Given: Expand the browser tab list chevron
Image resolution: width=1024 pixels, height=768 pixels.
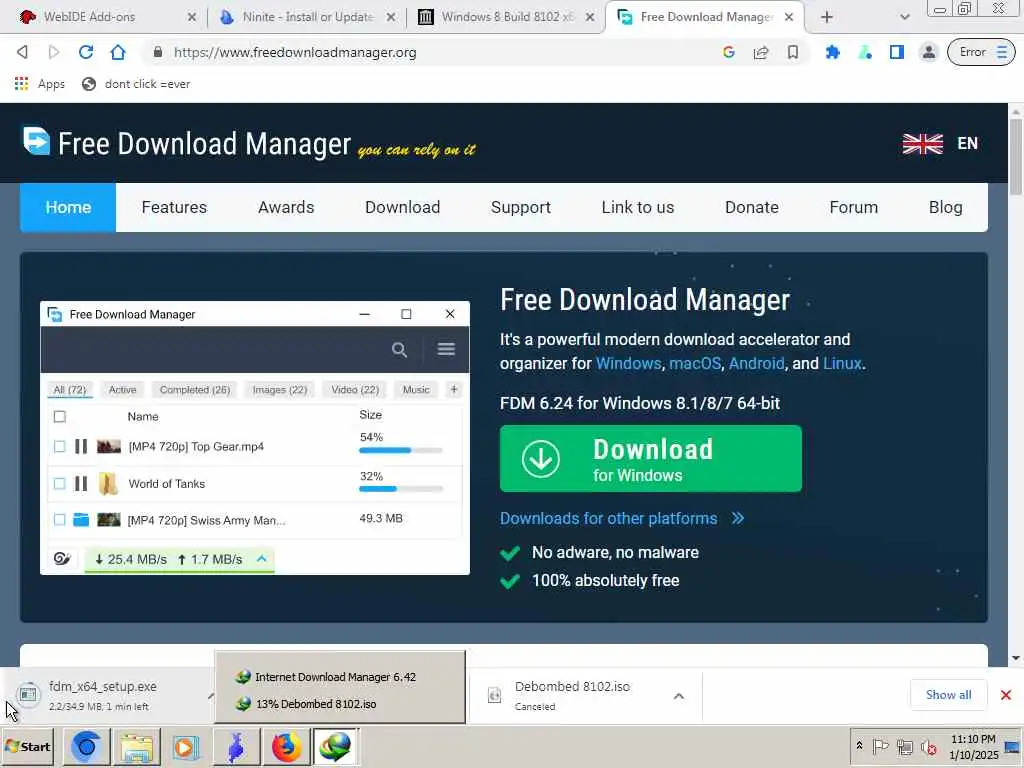Looking at the screenshot, I should [904, 17].
